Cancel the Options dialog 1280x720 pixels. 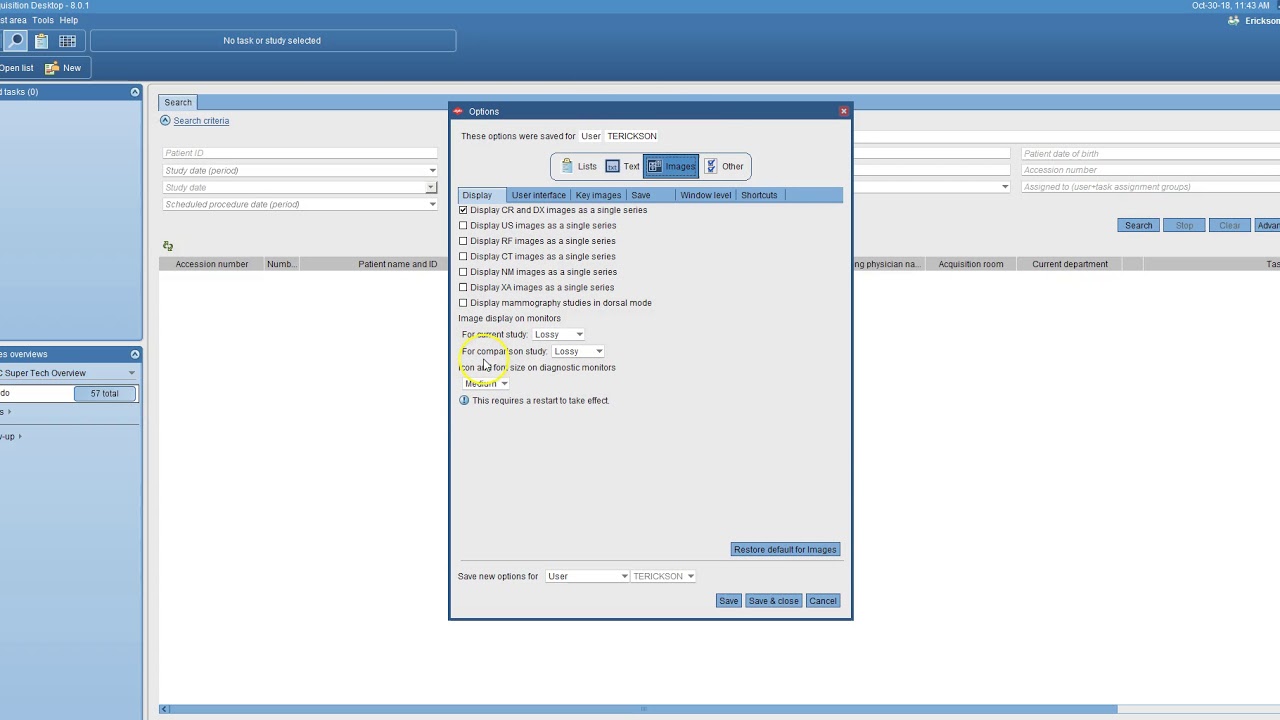[823, 601]
